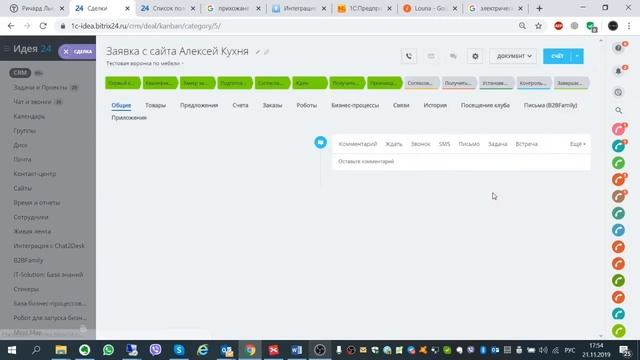640x360 pixels.
Task: Open deal settings gear icon
Action: point(475,56)
